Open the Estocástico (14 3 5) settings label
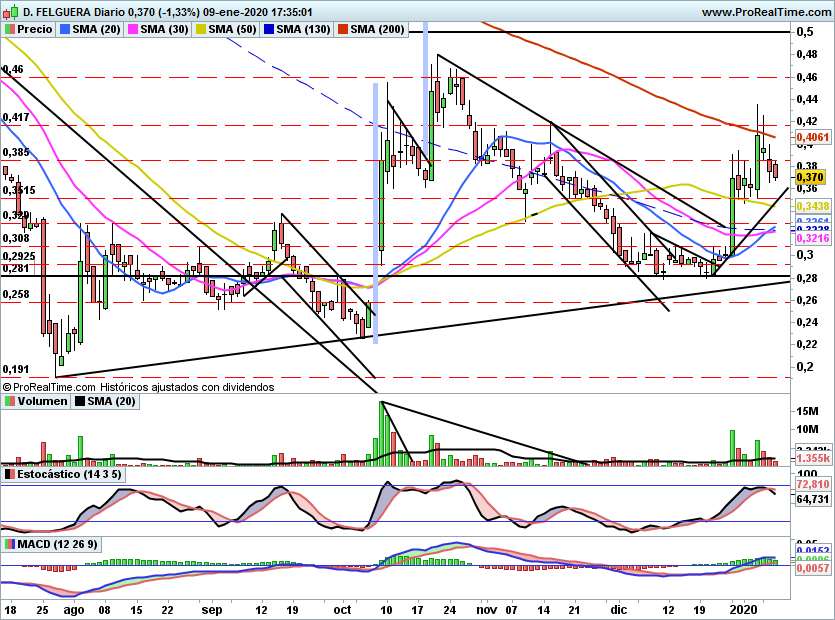The width and height of the screenshot is (835, 620). (x=69, y=474)
